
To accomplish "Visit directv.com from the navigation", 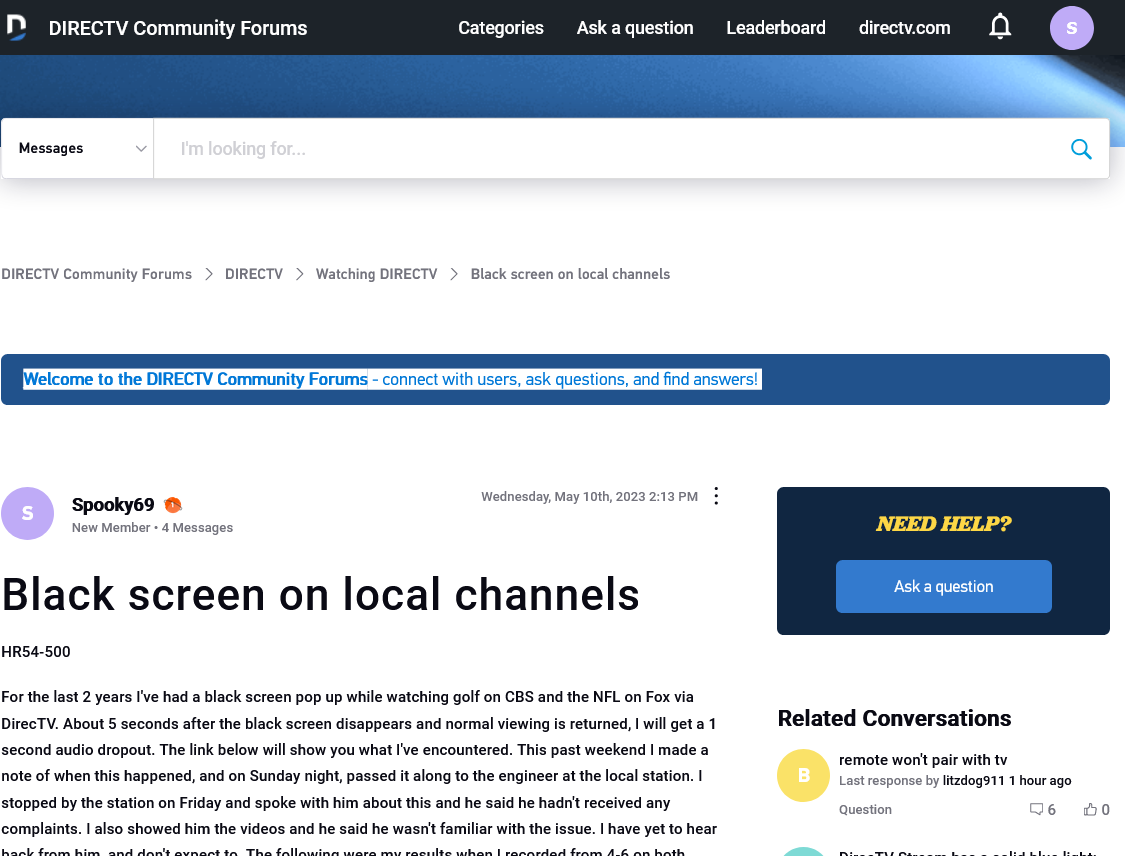I will (904, 27).
